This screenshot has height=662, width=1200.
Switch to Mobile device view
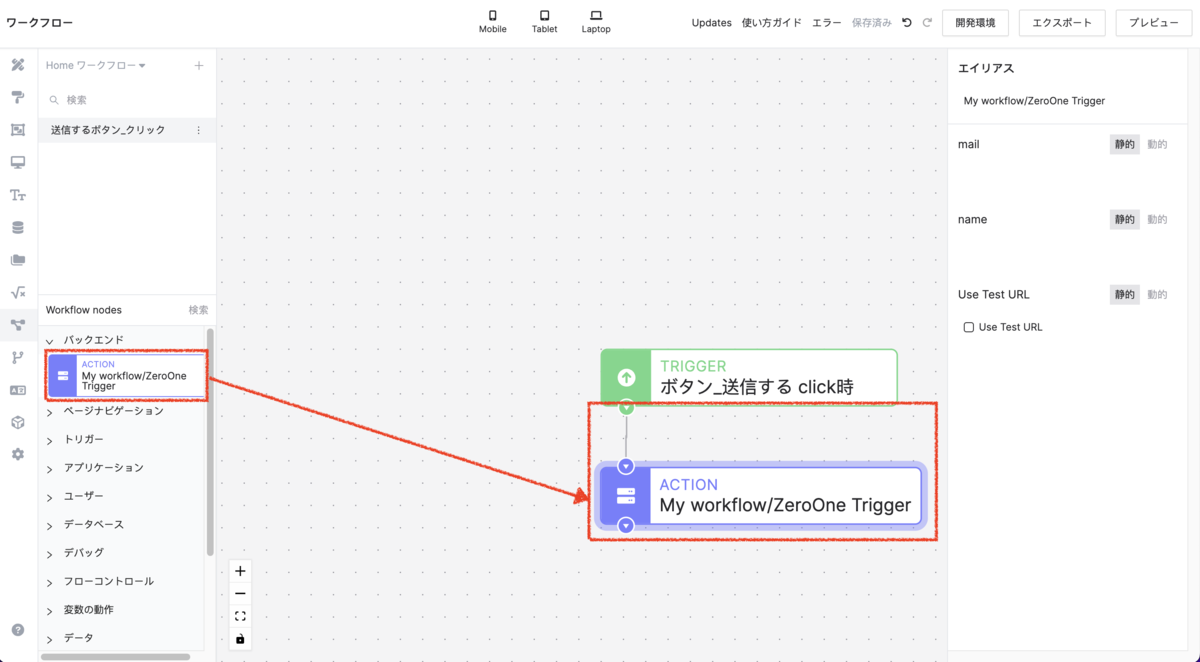click(492, 22)
